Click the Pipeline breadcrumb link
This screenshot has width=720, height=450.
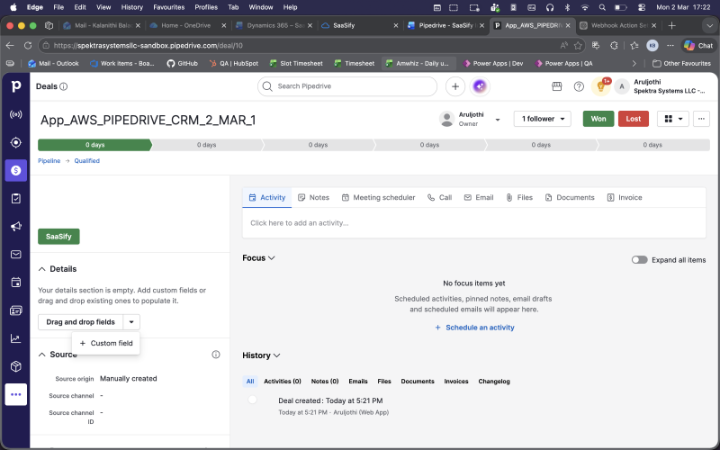49,161
